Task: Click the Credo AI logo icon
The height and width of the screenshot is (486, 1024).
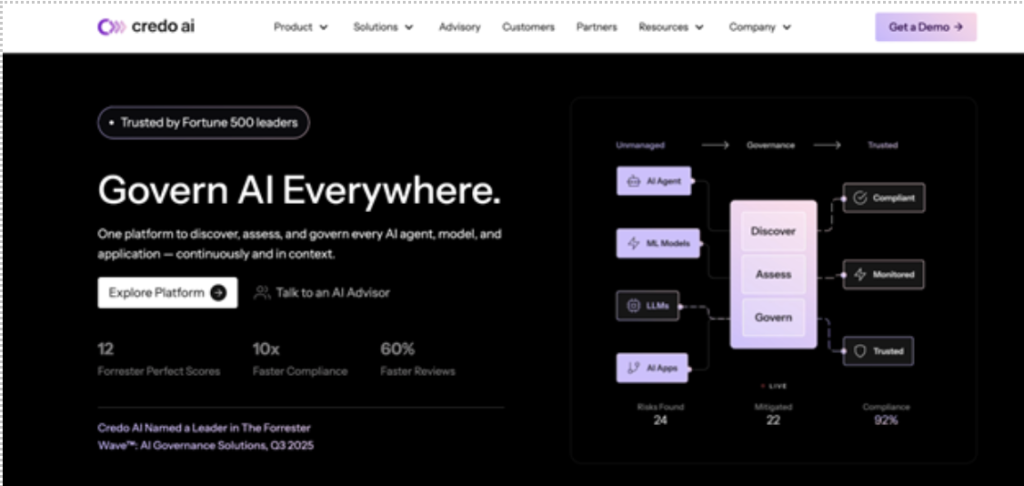Action: pyautogui.click(x=111, y=27)
